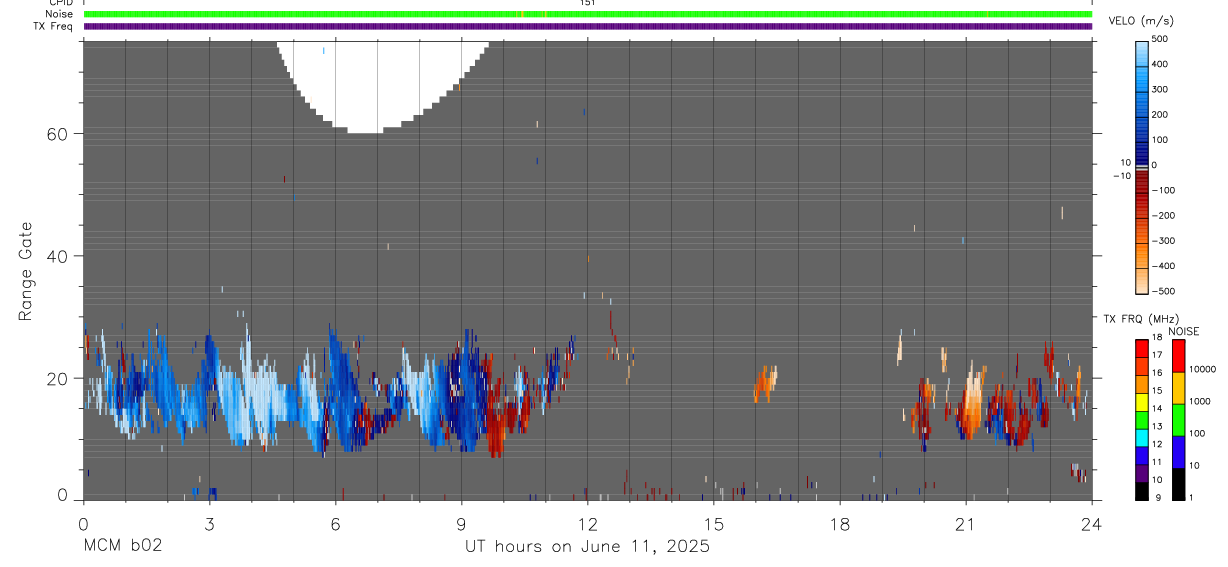Click the CPID value 151

click(587, 3)
